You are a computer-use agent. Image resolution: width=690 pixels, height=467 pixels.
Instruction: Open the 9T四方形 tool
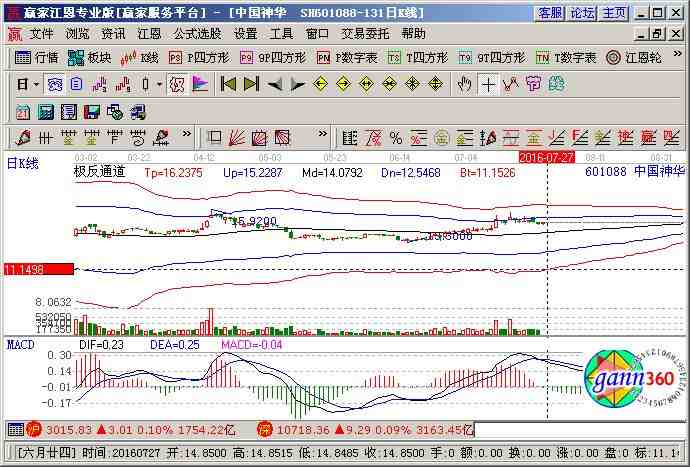492,58
